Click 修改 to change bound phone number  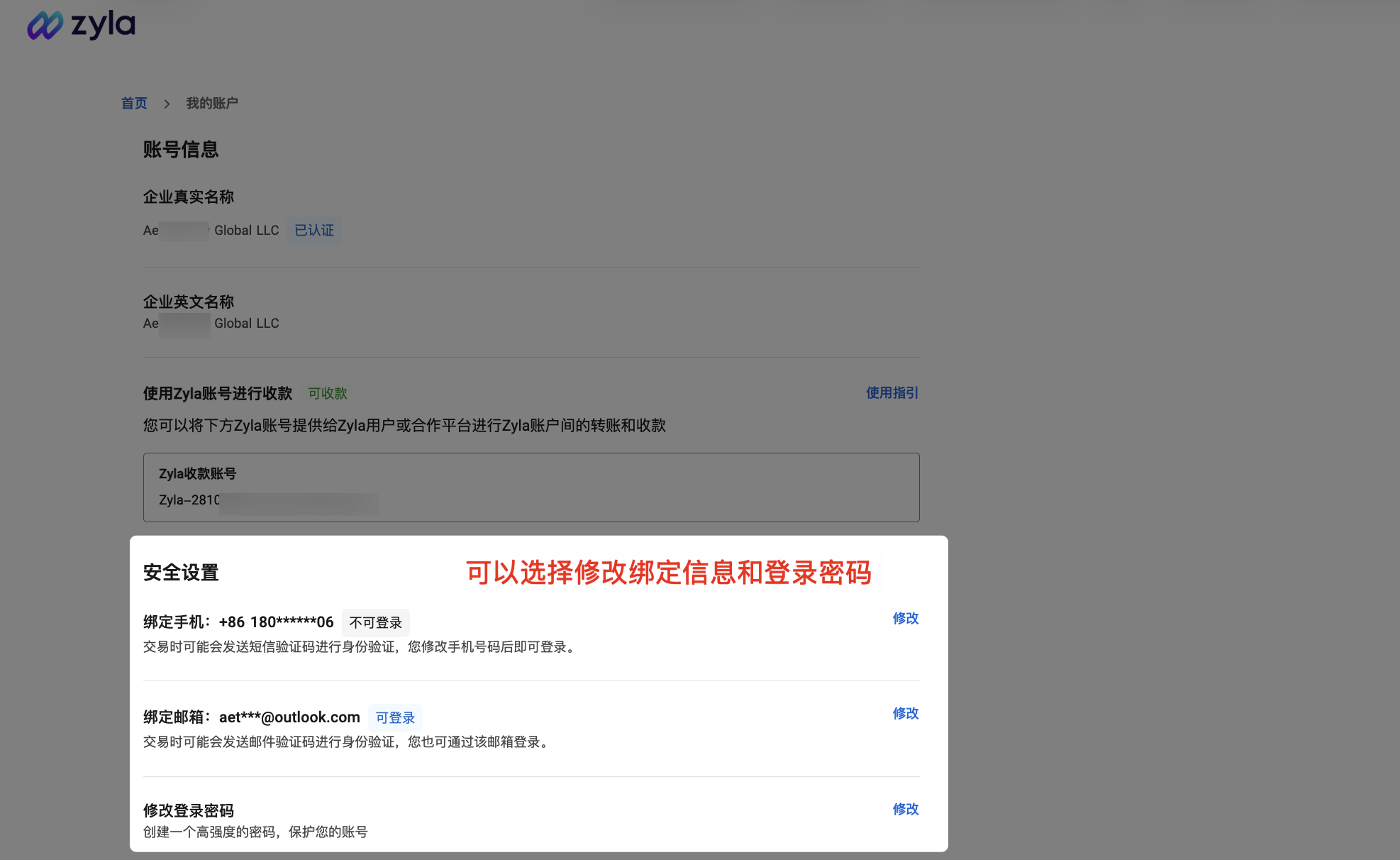coord(905,618)
